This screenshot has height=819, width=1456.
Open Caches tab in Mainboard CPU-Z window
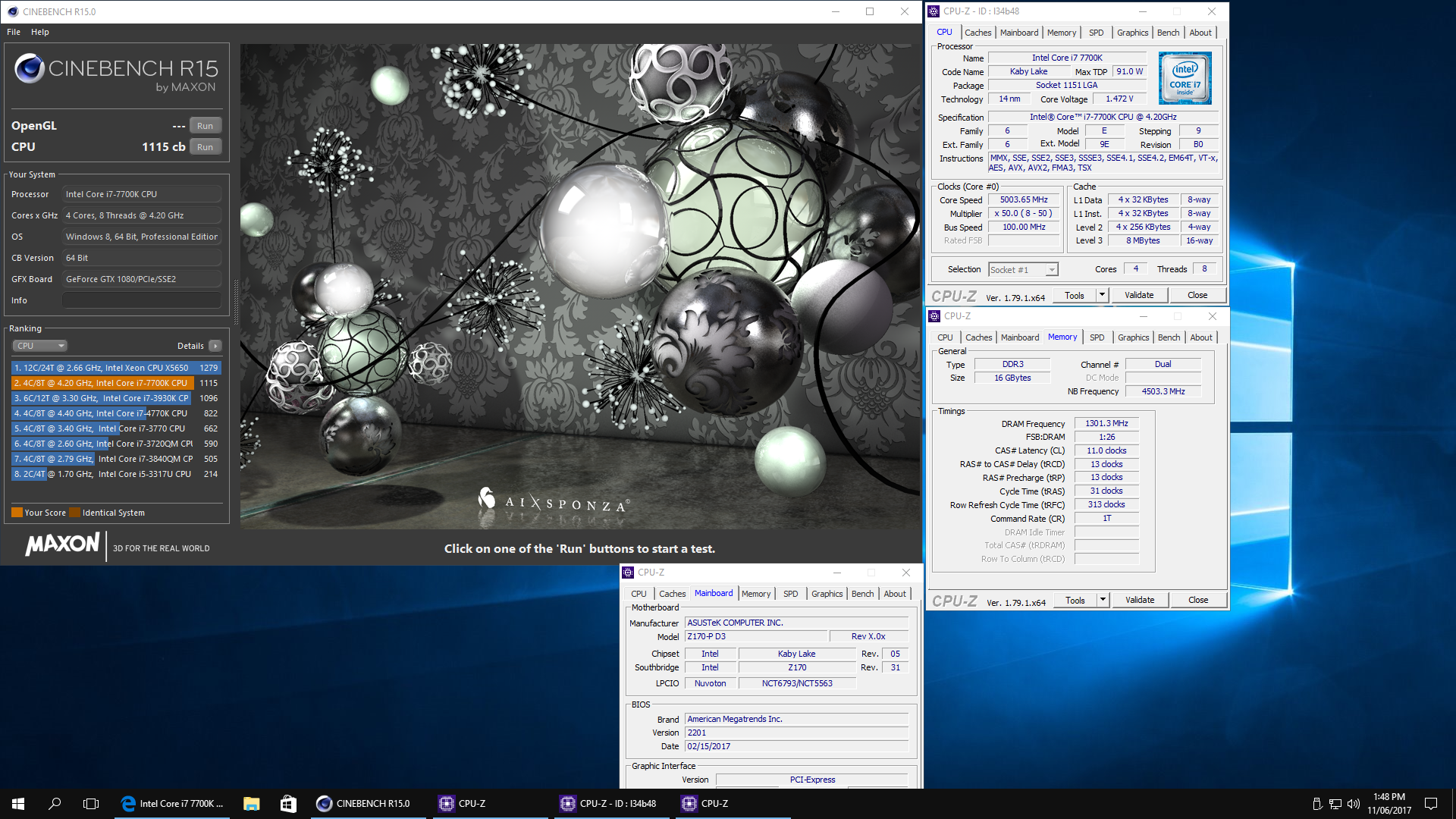click(672, 594)
